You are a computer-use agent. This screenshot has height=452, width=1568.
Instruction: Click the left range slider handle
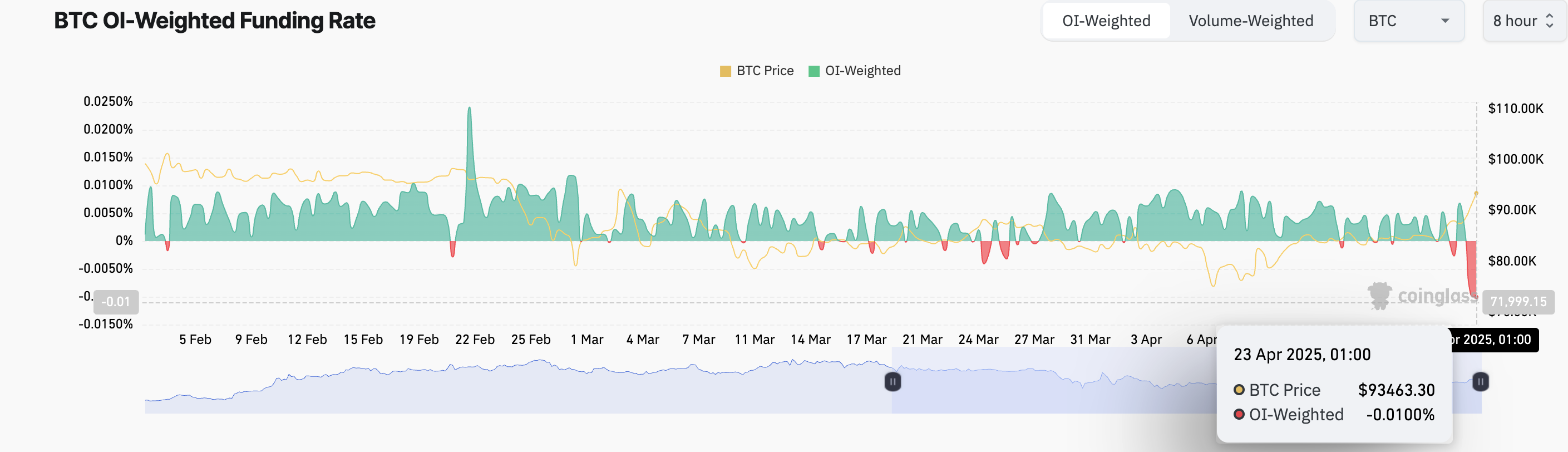(x=893, y=382)
